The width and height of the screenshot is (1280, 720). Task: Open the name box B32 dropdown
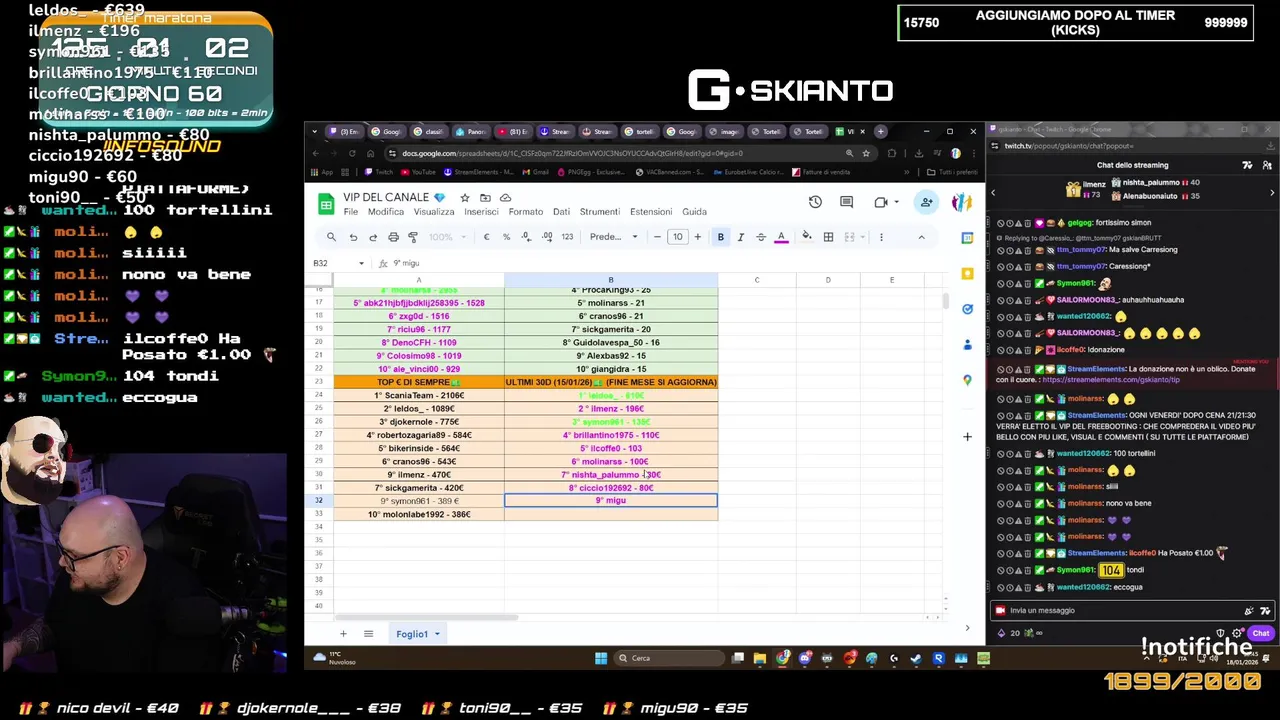361,263
